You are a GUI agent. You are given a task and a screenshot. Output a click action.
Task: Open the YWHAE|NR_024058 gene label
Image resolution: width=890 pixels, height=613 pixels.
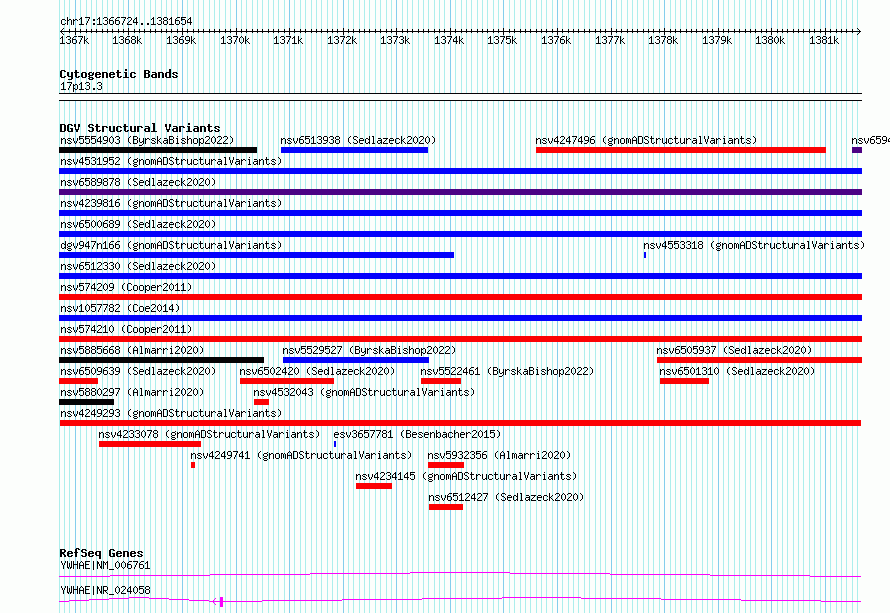[x=105, y=590]
